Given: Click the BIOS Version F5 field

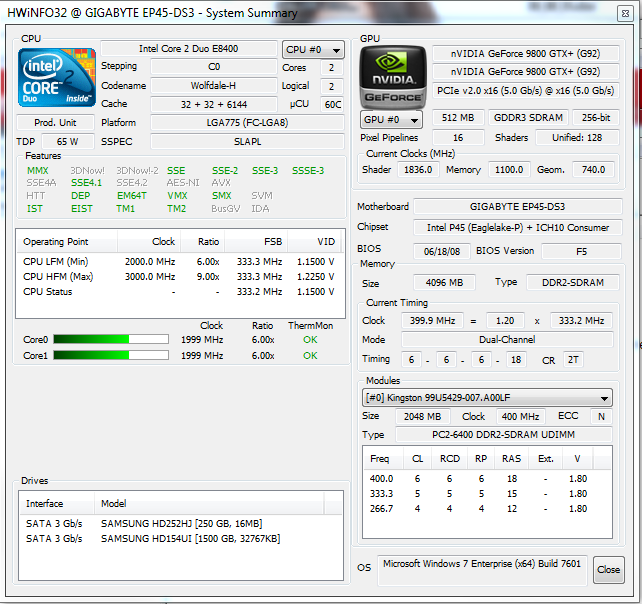Looking at the screenshot, I should [581, 251].
